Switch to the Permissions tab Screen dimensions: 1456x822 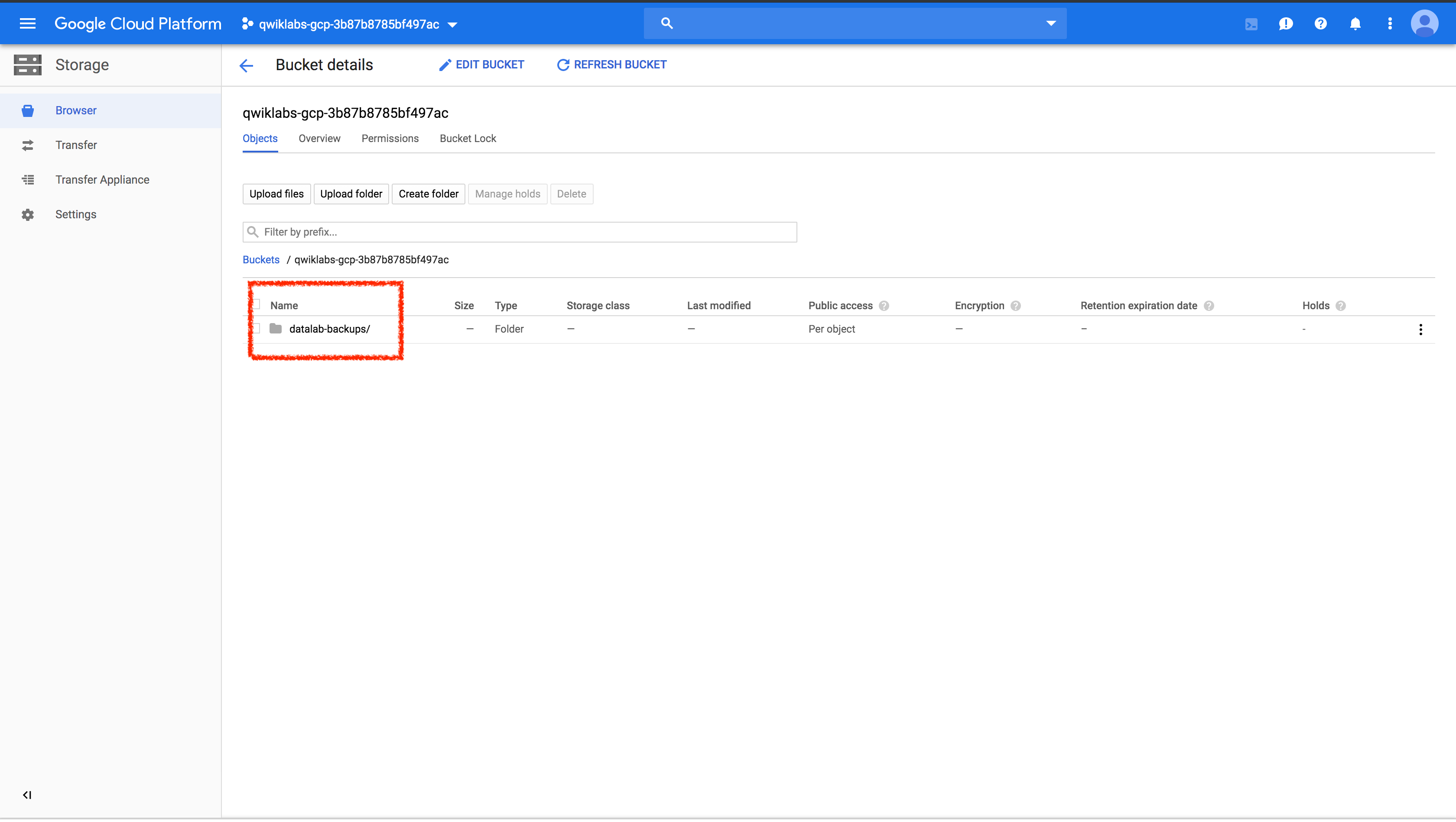[390, 139]
